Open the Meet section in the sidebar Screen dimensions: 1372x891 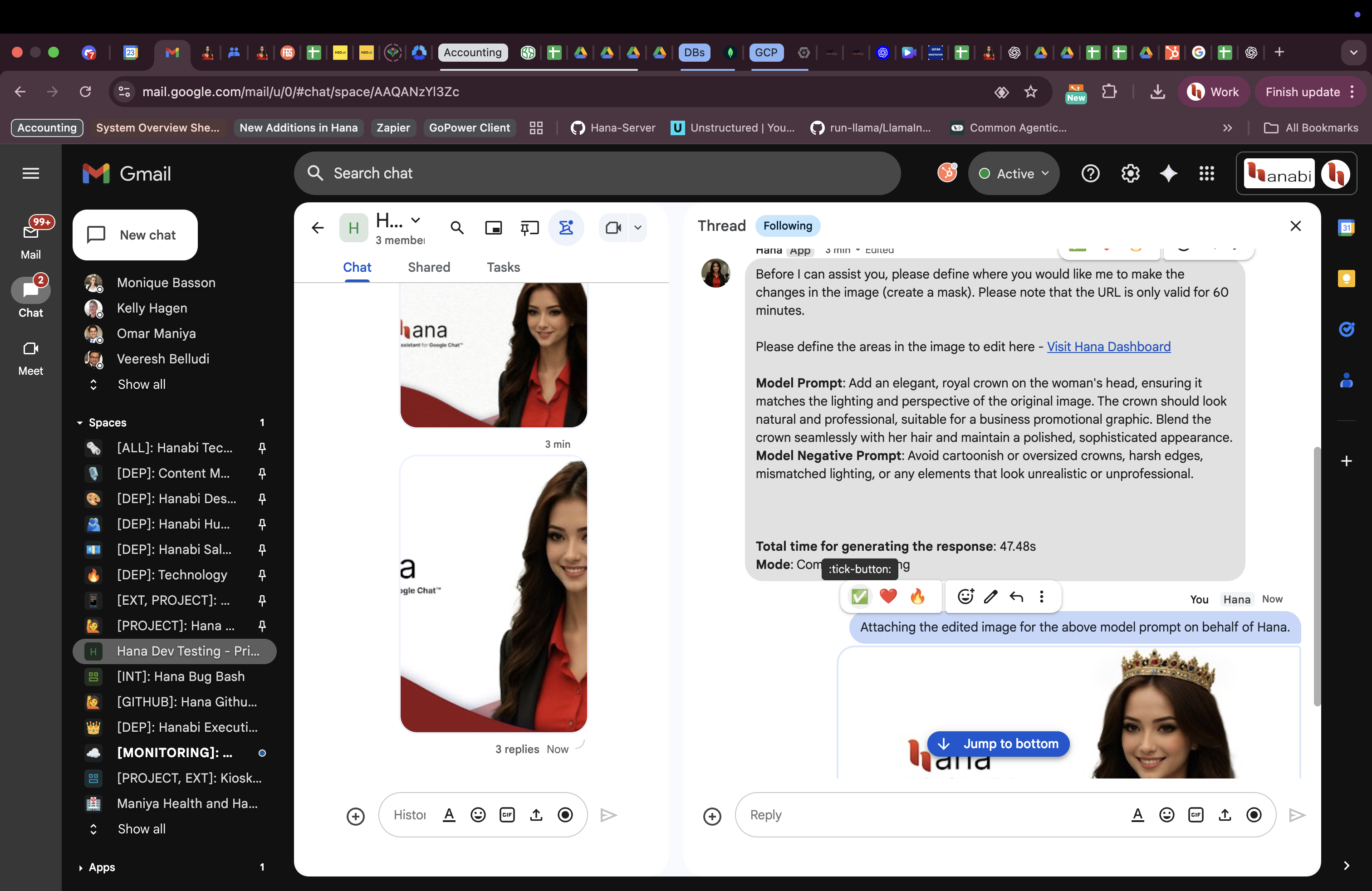coord(30,358)
